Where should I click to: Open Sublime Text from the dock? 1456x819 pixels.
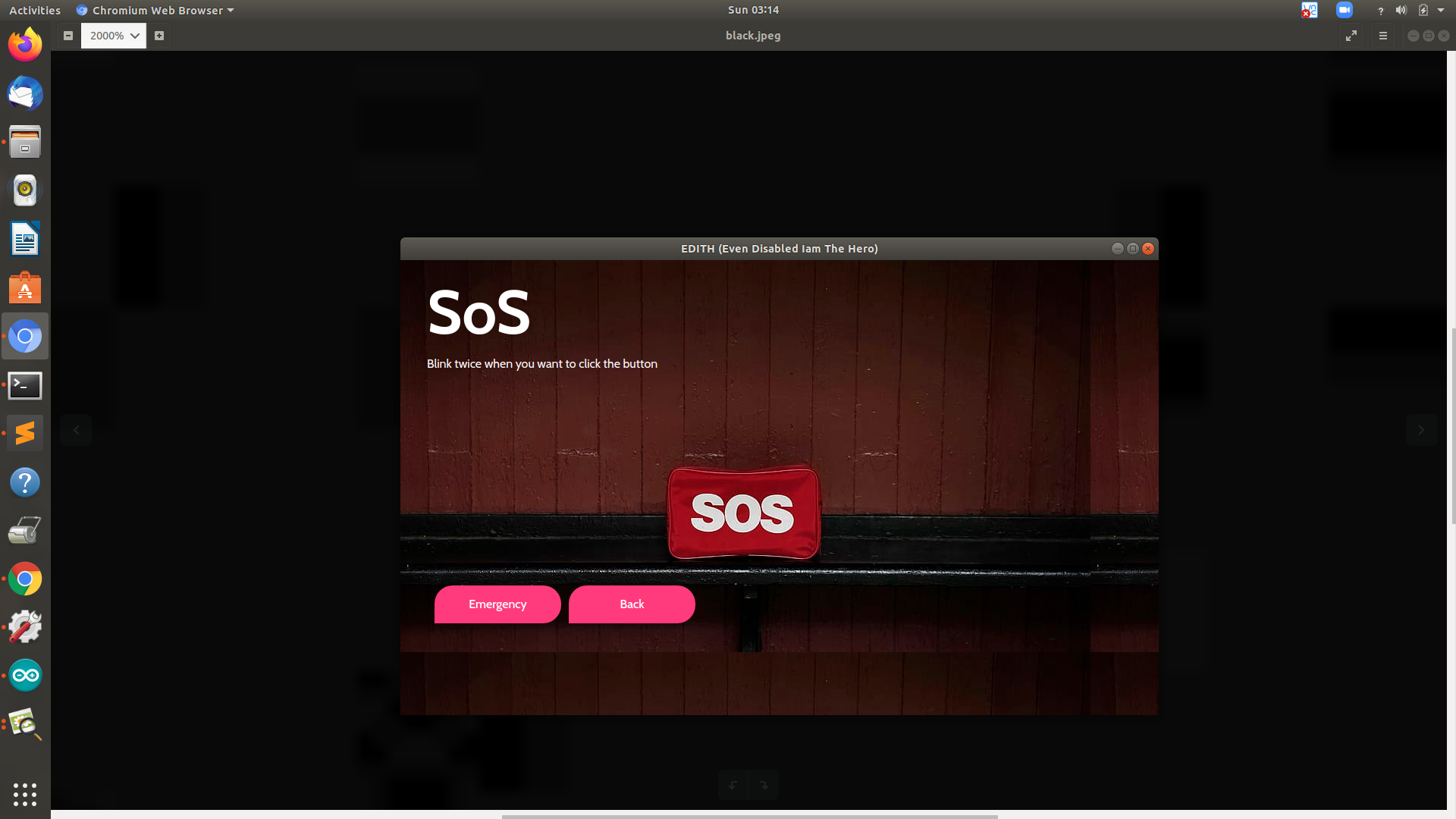pyautogui.click(x=25, y=433)
